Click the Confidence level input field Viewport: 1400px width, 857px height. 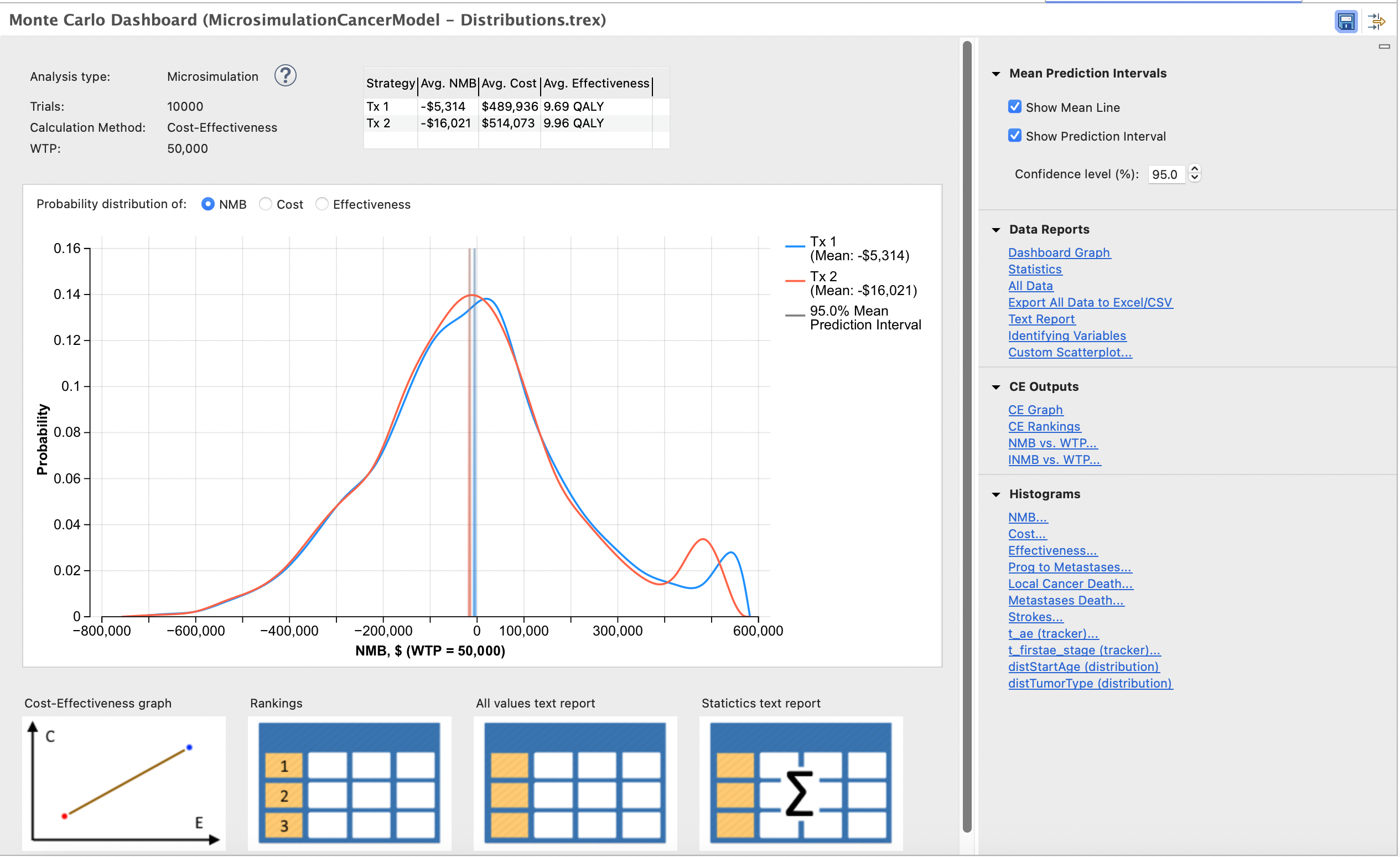click(1165, 174)
